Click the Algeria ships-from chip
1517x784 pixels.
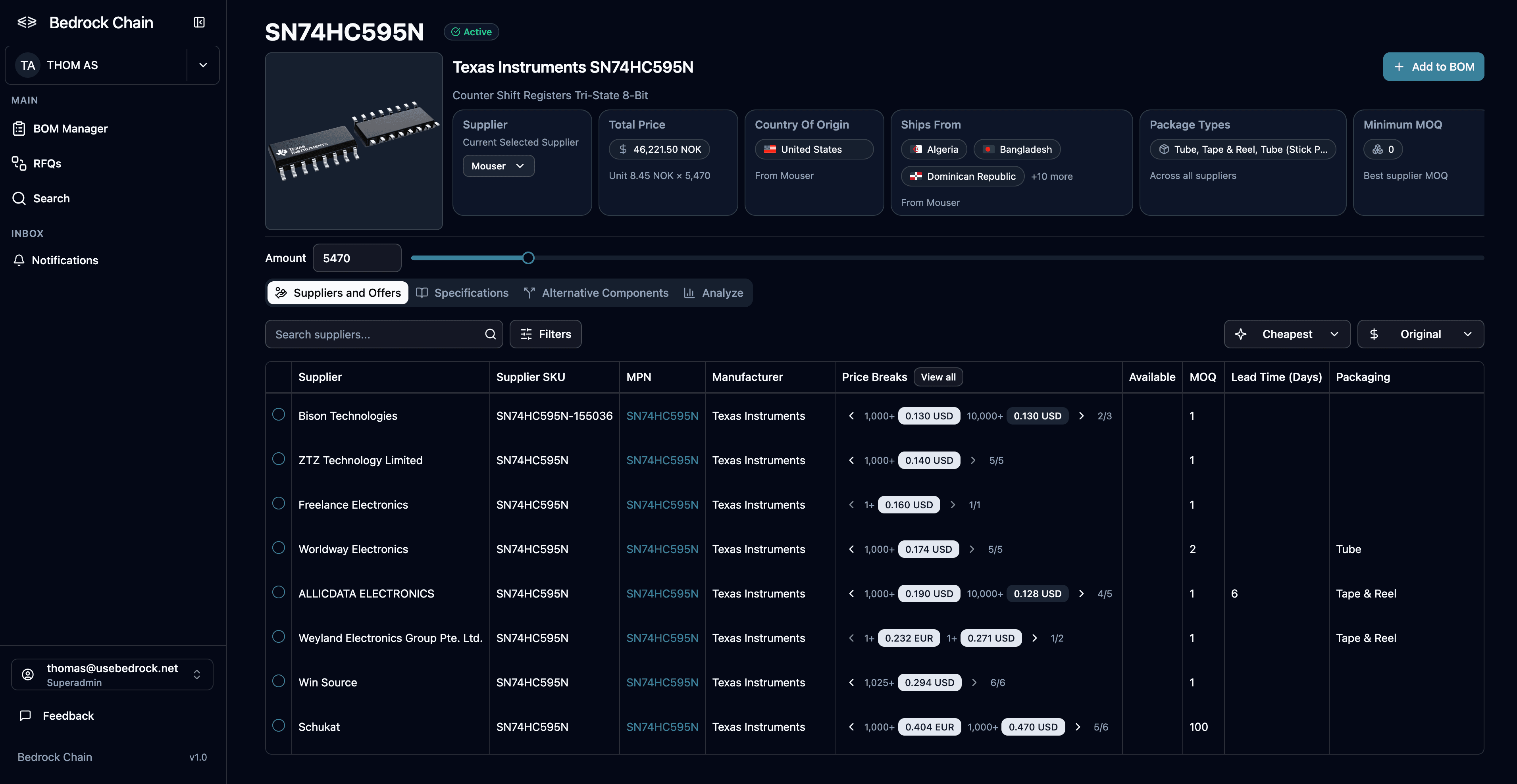tap(934, 150)
